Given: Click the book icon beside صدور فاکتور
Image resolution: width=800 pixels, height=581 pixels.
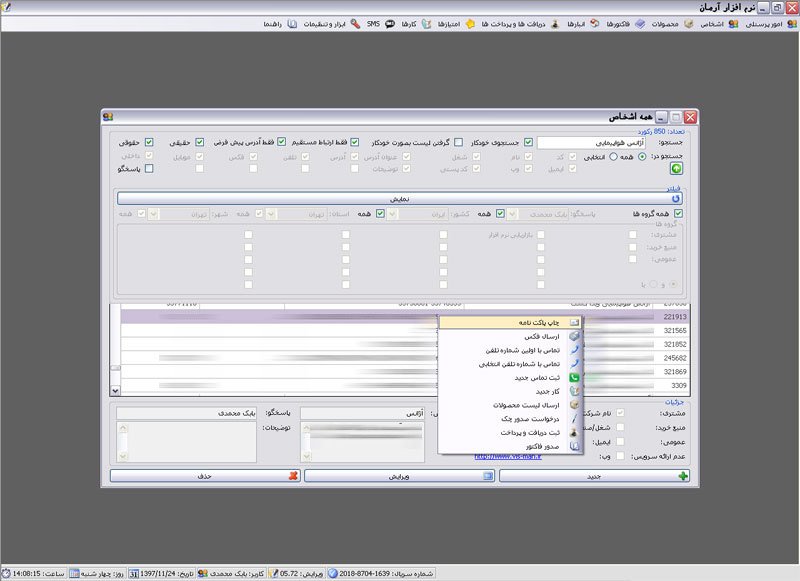Looking at the screenshot, I should coord(574,446).
